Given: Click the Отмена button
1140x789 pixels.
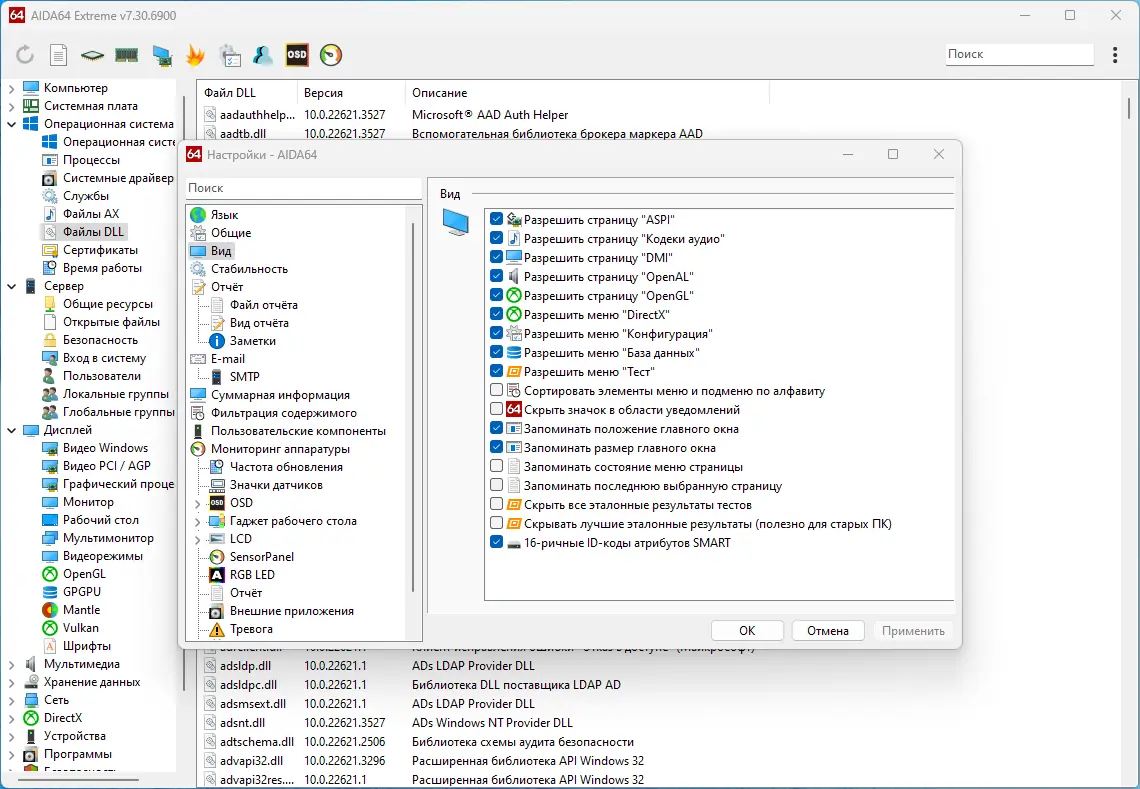Looking at the screenshot, I should click(x=828, y=630).
